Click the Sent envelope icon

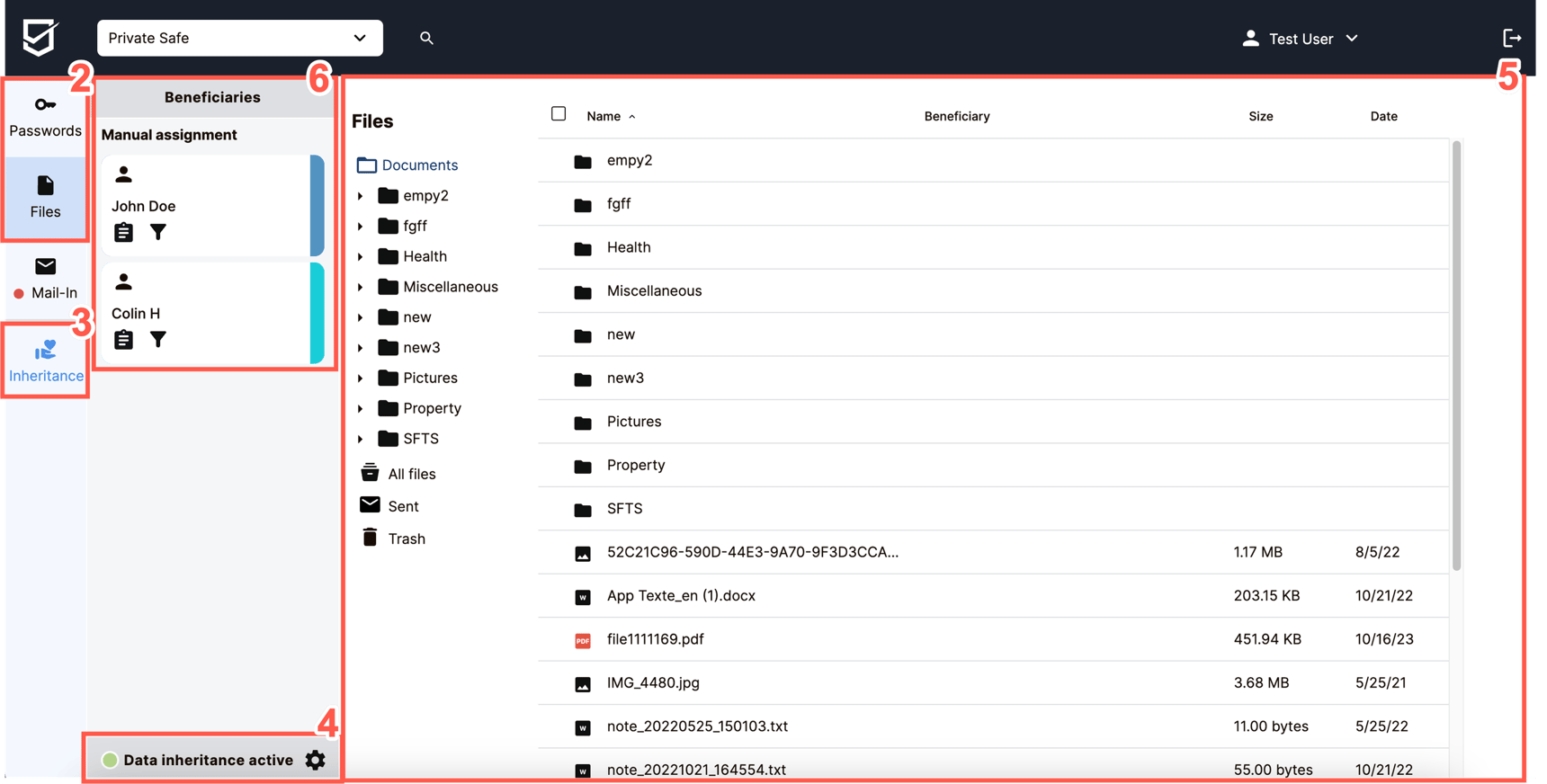[370, 505]
